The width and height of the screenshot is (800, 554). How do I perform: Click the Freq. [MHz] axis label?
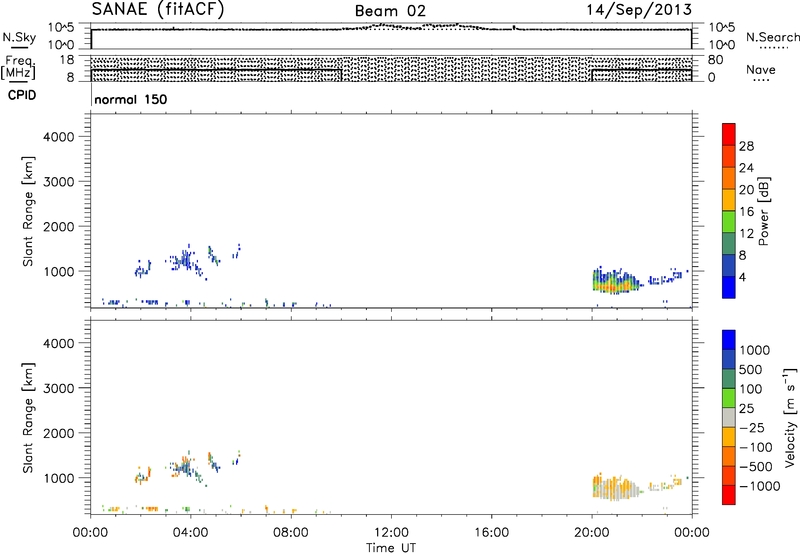pos(19,67)
